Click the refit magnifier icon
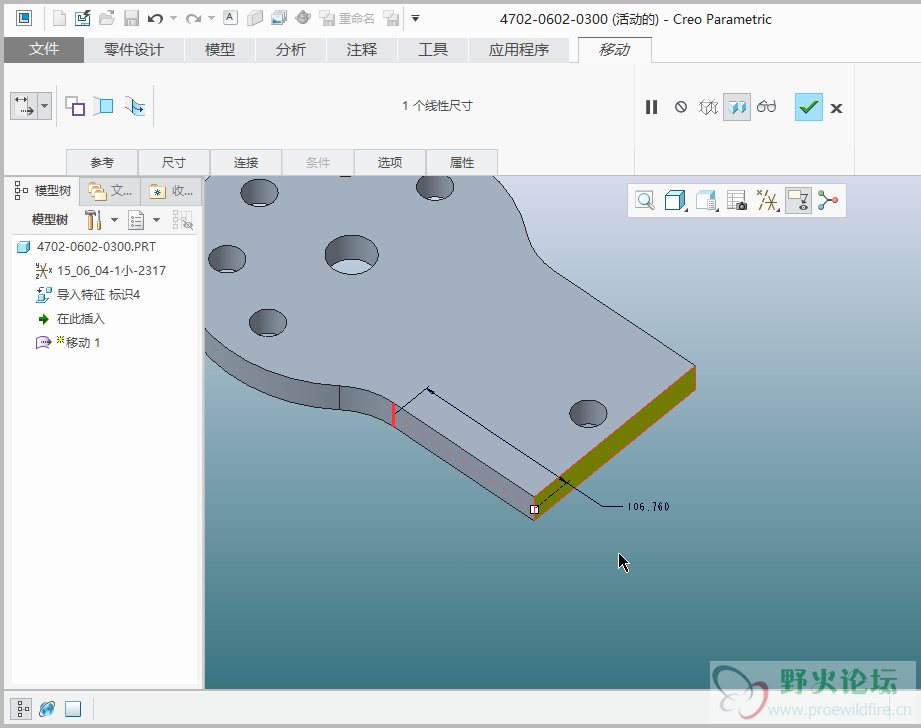921x728 pixels. 644,200
